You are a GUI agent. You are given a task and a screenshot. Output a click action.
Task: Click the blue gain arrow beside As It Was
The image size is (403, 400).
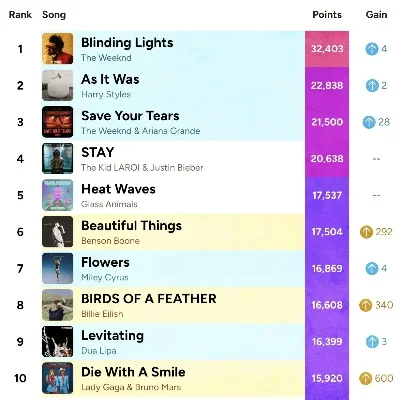(x=372, y=86)
